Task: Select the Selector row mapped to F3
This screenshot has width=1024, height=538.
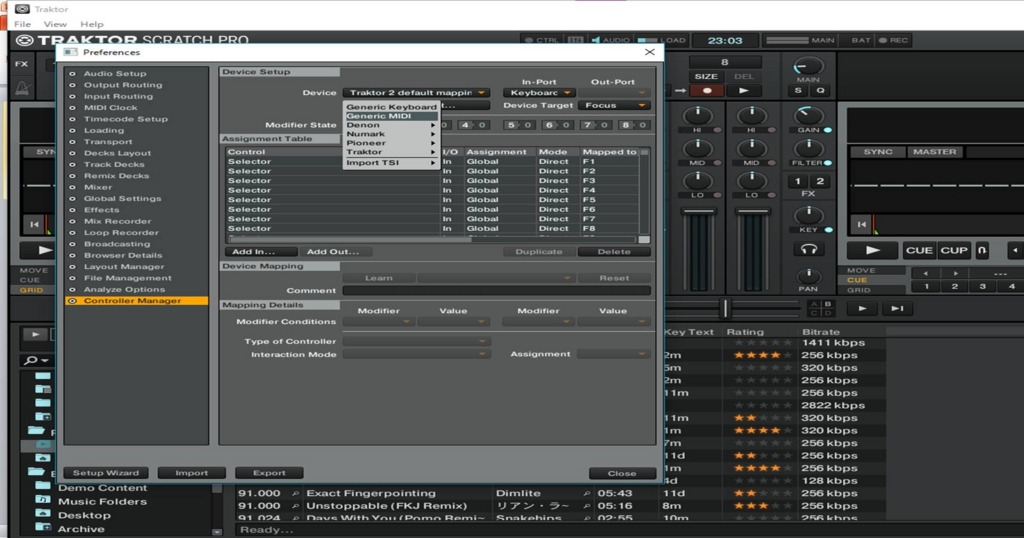Action: coord(432,181)
